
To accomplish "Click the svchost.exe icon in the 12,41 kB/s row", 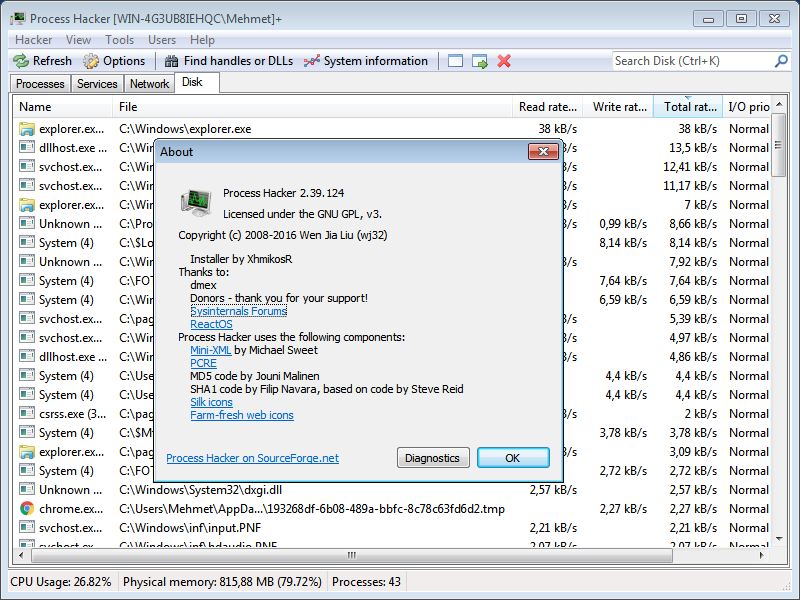I will click(27, 167).
